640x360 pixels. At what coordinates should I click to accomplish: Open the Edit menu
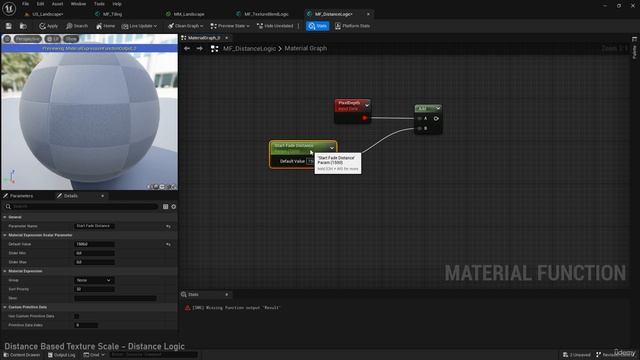[40, 4]
